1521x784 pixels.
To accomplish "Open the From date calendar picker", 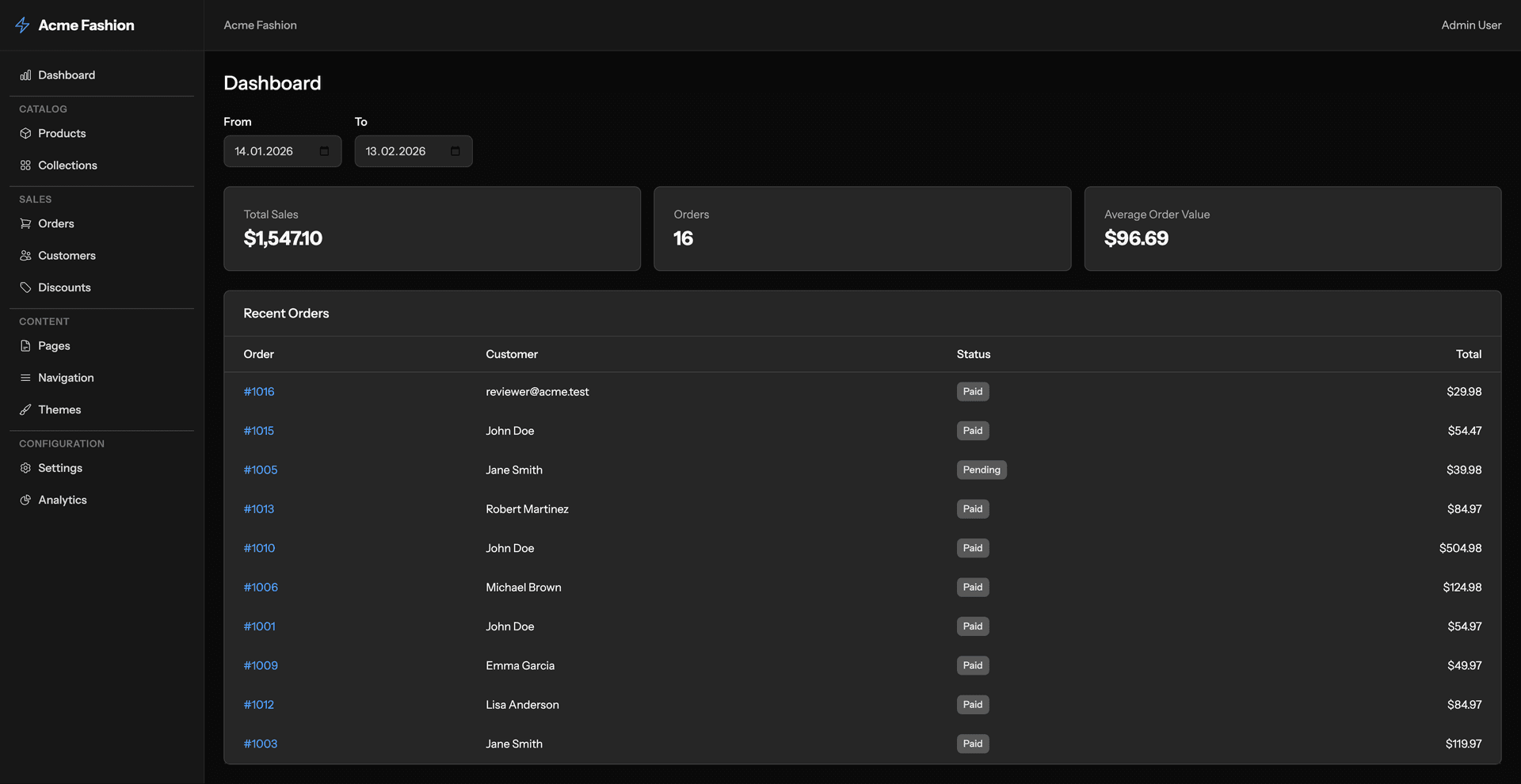I will click(x=324, y=150).
